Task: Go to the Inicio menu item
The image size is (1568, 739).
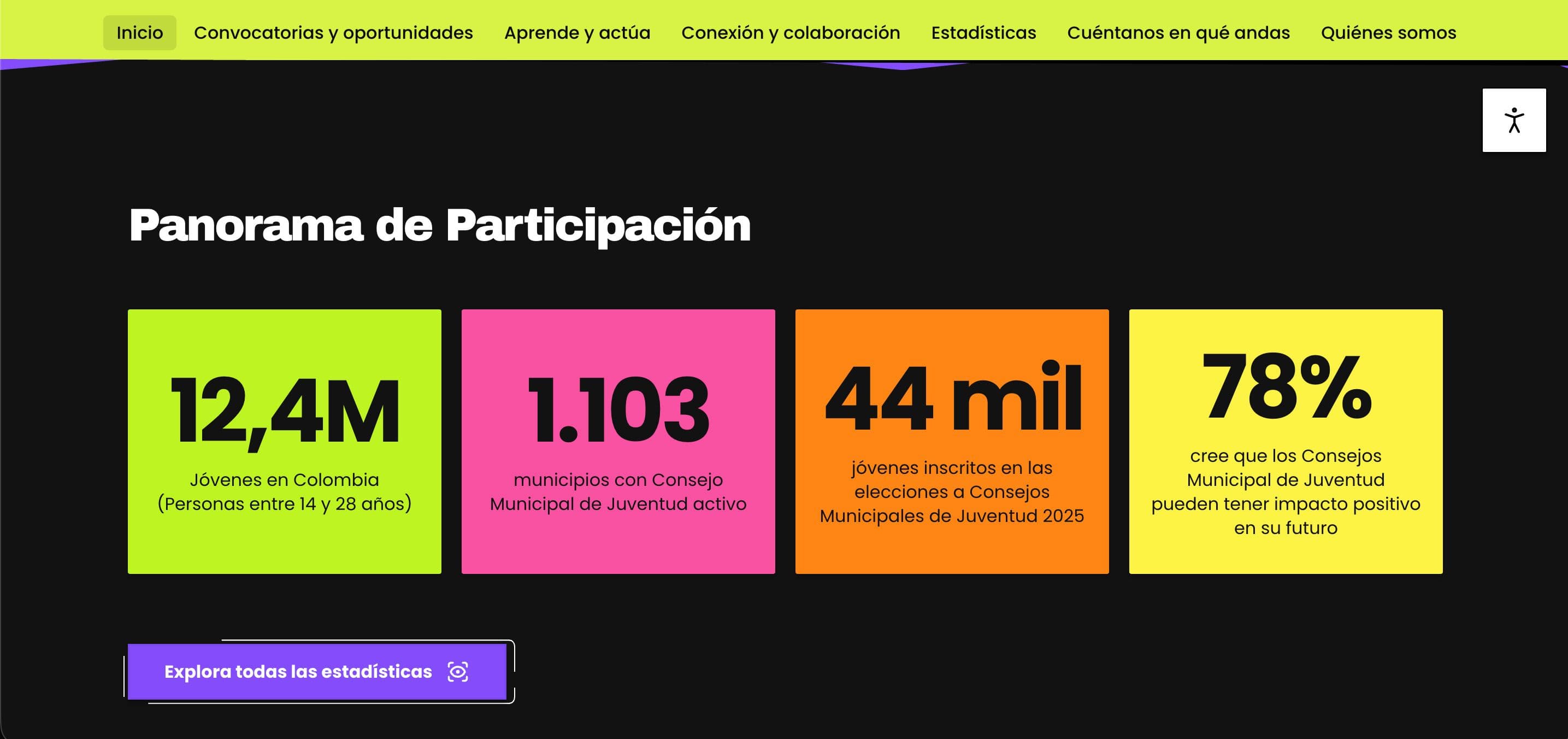Action: click(139, 32)
